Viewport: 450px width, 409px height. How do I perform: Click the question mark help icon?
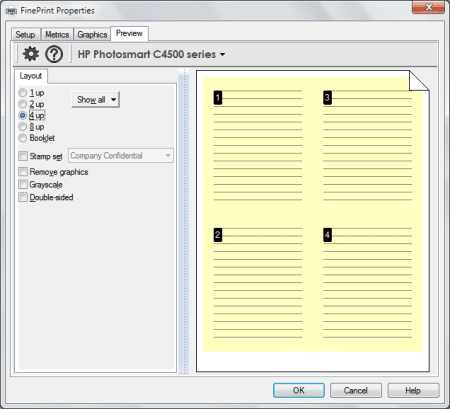tap(54, 54)
